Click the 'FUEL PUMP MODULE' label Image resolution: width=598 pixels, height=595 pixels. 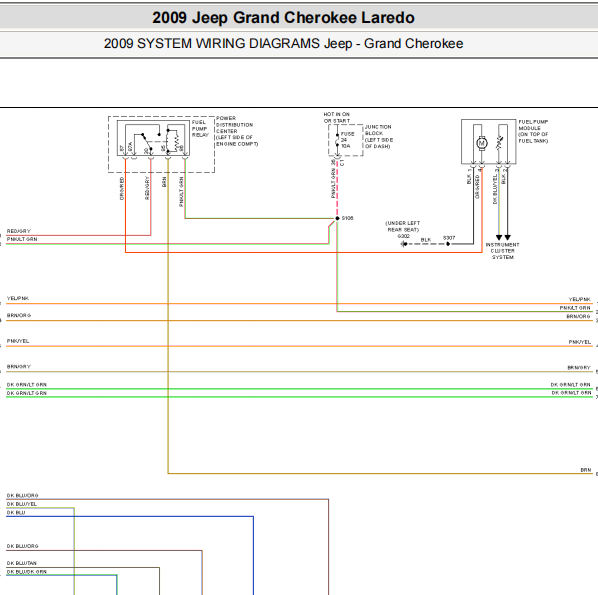click(533, 125)
